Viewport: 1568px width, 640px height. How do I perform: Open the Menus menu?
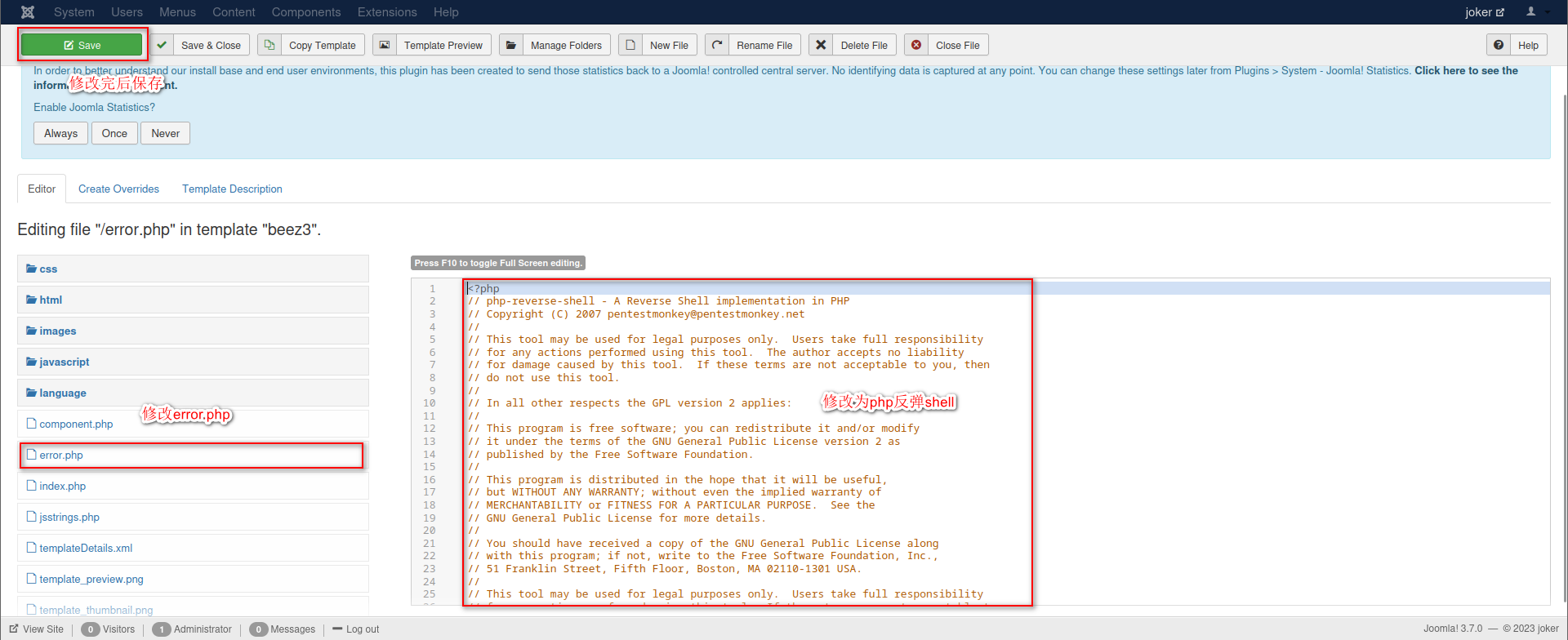coord(177,12)
